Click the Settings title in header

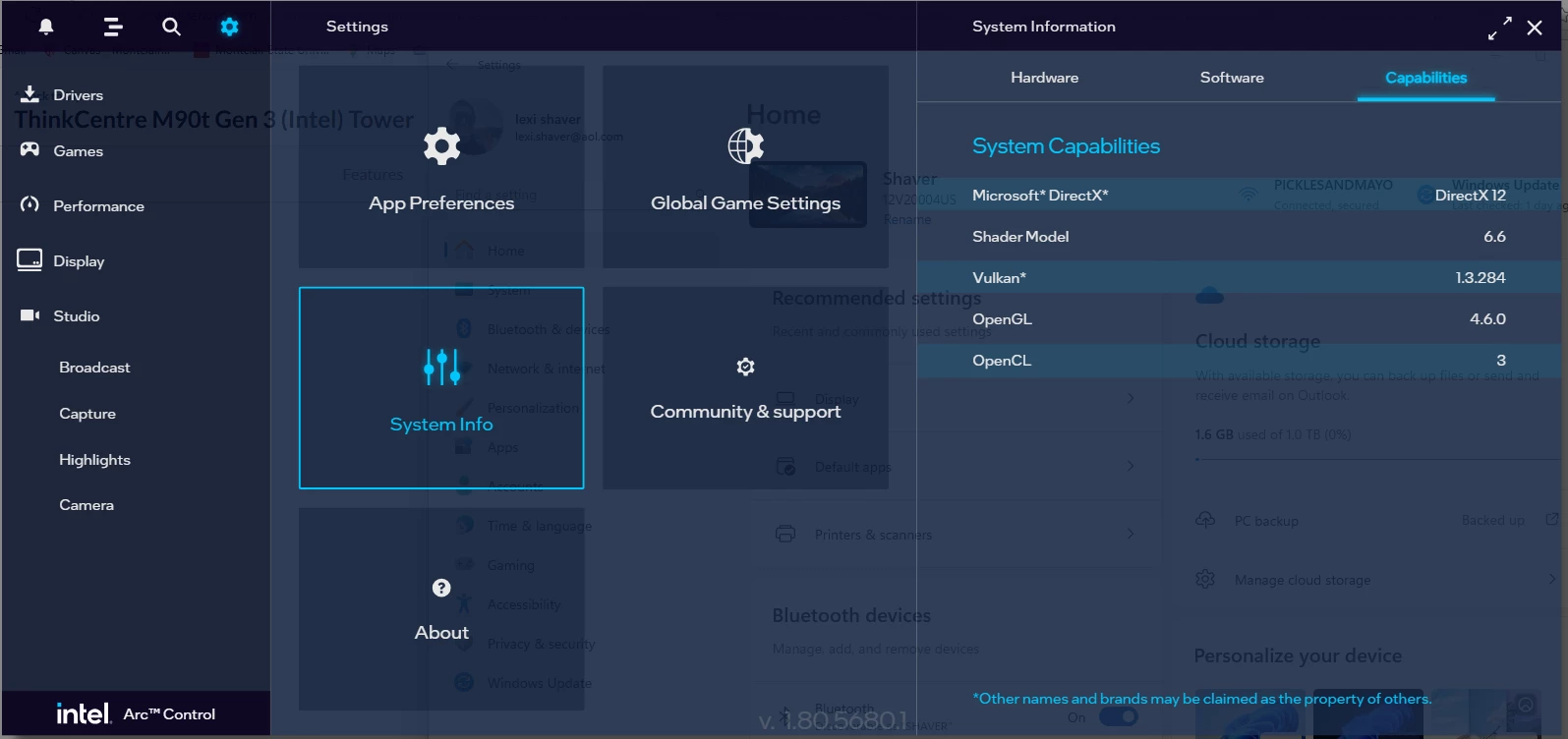tap(357, 27)
